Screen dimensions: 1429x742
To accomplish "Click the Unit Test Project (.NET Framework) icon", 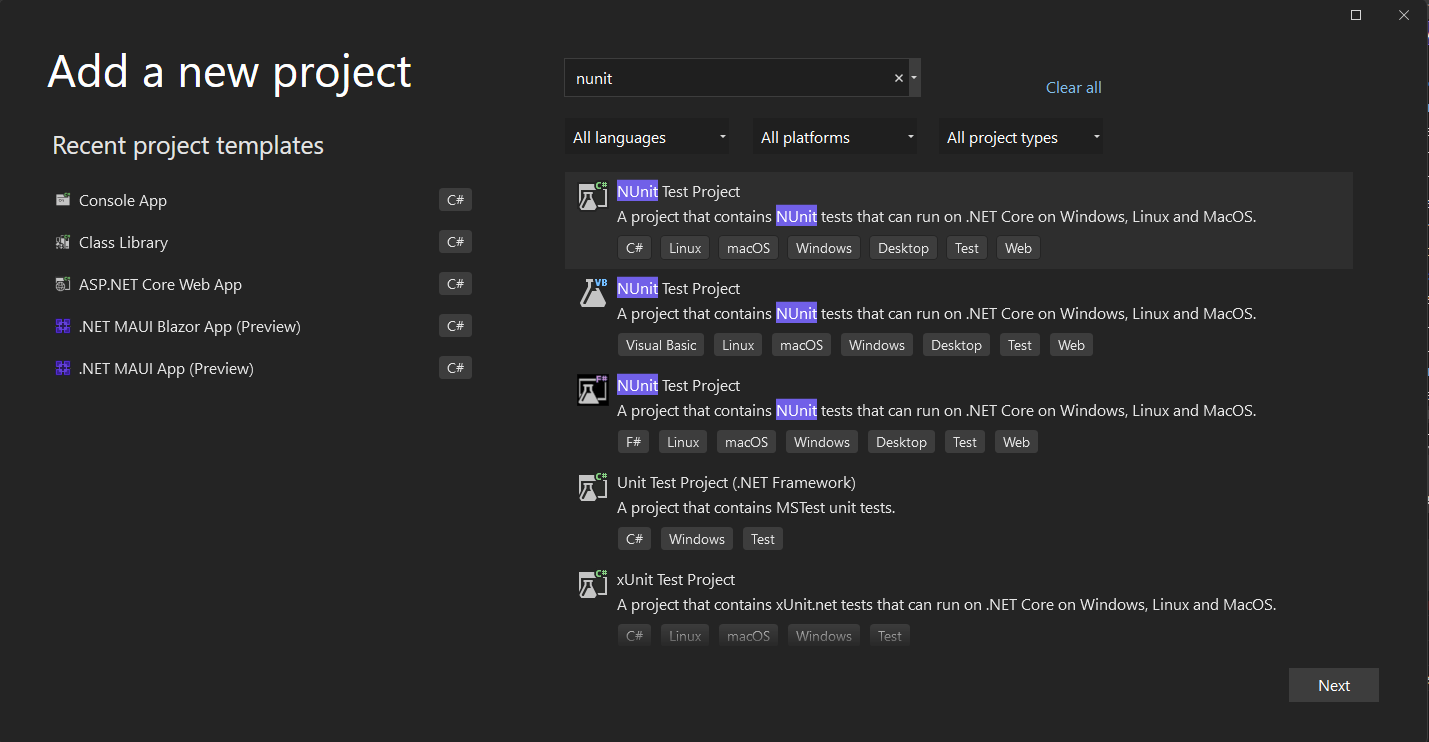I will [x=593, y=487].
